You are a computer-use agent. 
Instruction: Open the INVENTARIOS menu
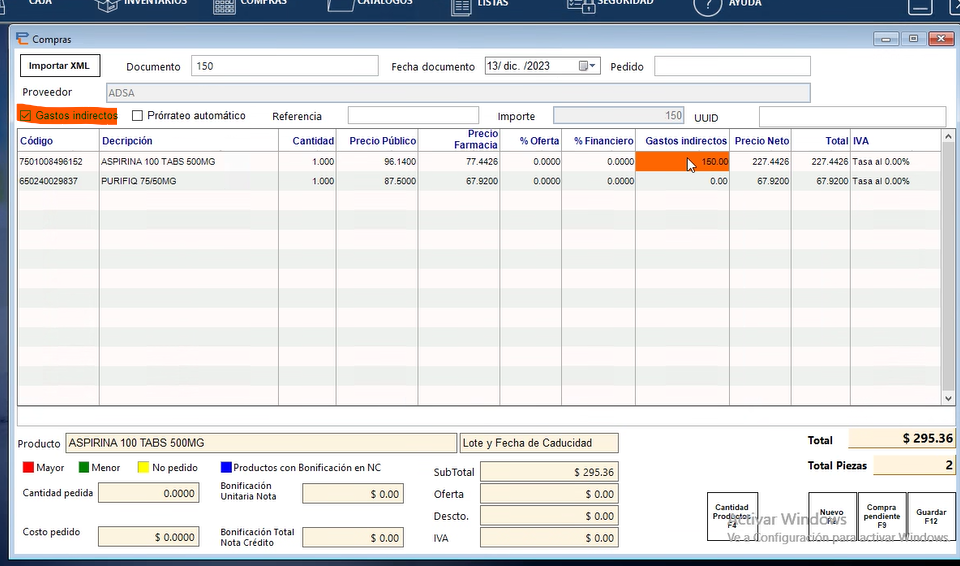coord(156,2)
